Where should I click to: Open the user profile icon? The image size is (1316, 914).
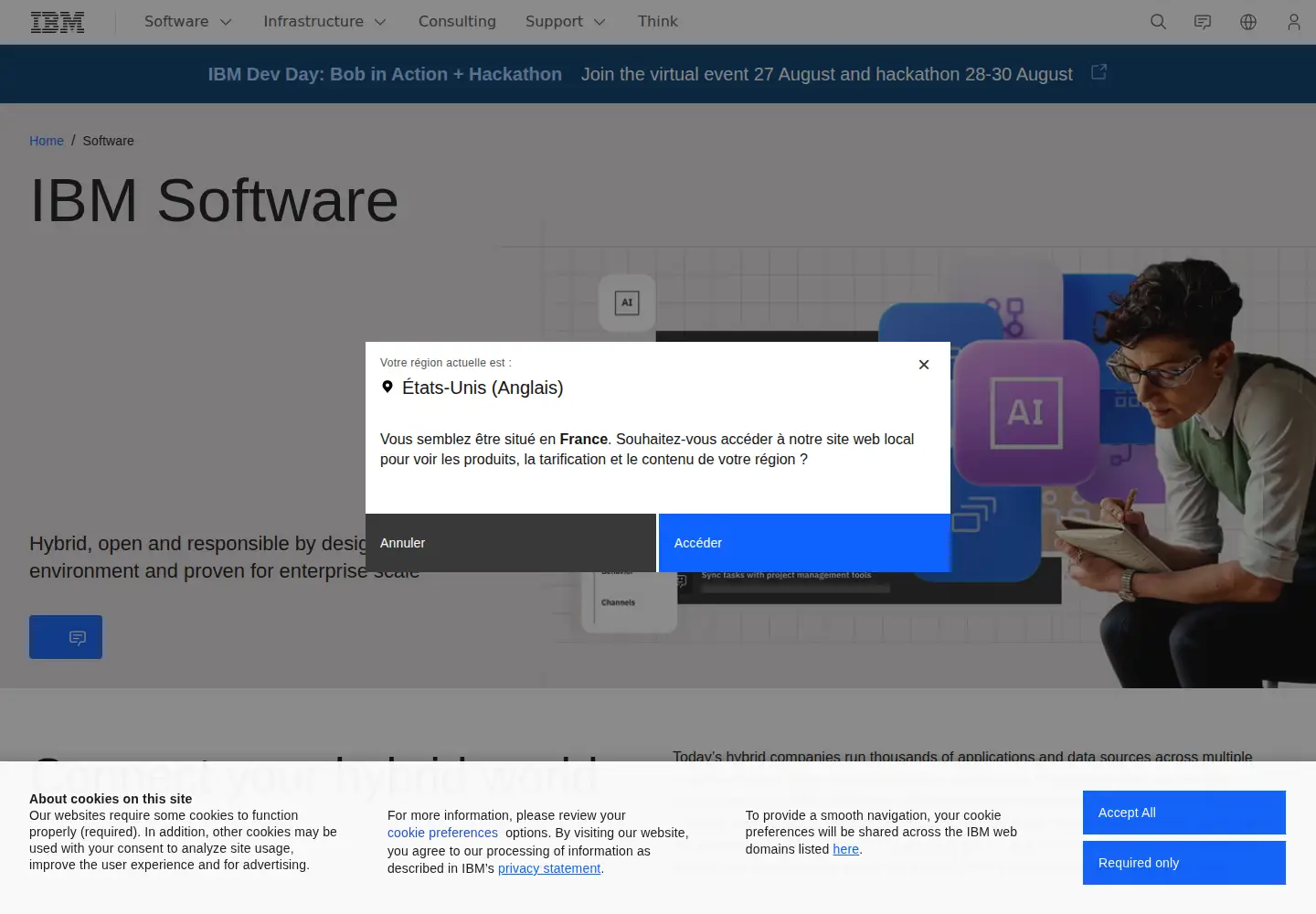click(1293, 22)
